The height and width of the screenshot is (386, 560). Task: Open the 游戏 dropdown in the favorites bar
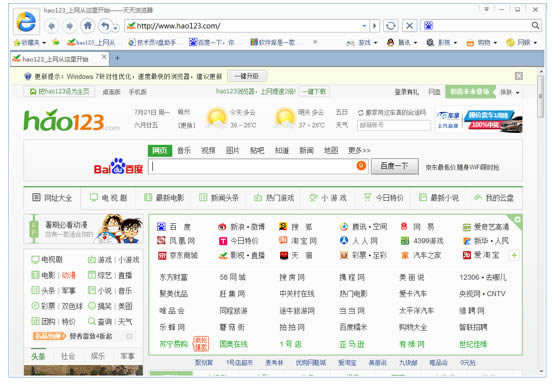coord(362,42)
